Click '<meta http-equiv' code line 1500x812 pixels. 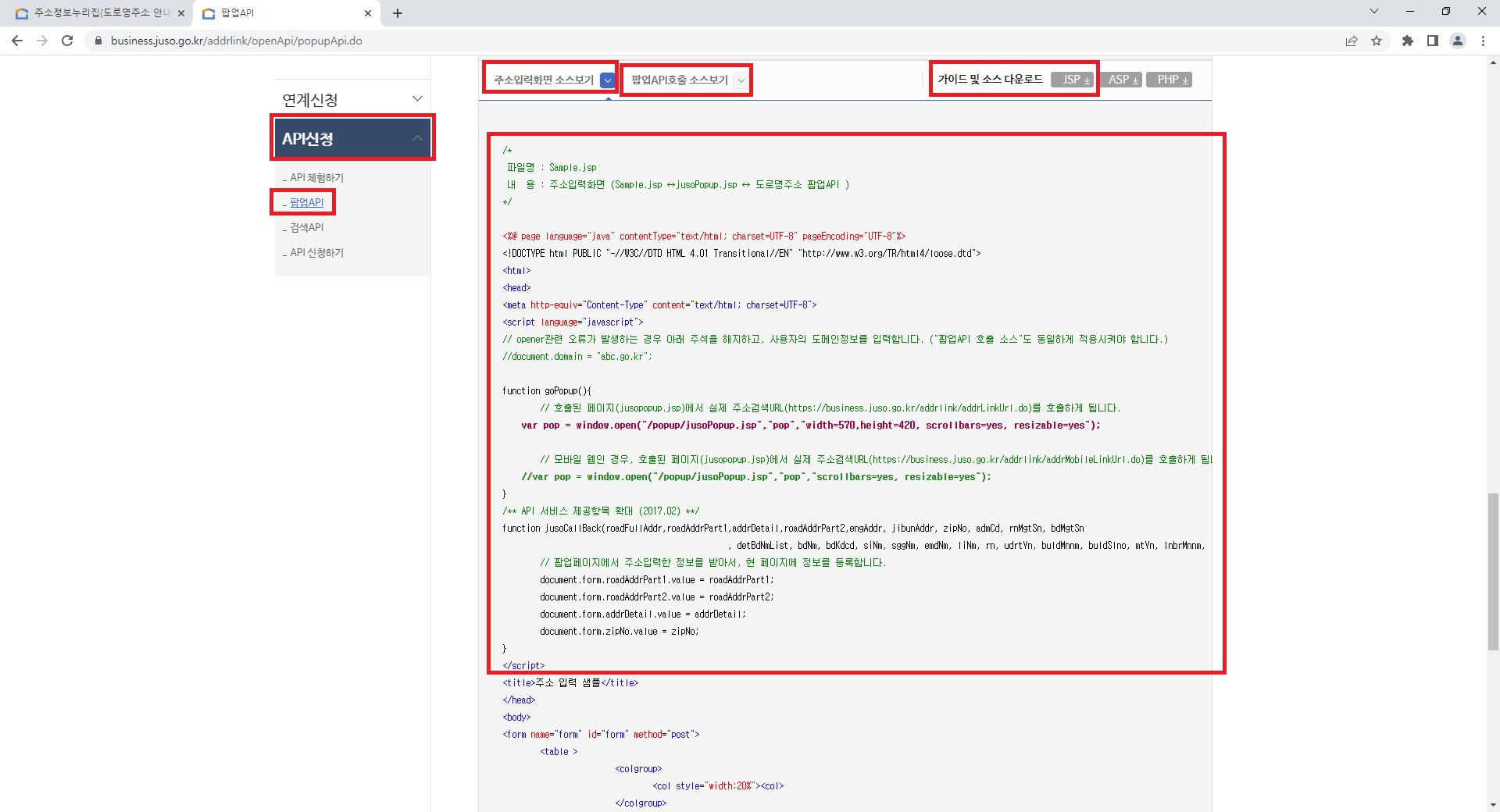click(x=659, y=305)
